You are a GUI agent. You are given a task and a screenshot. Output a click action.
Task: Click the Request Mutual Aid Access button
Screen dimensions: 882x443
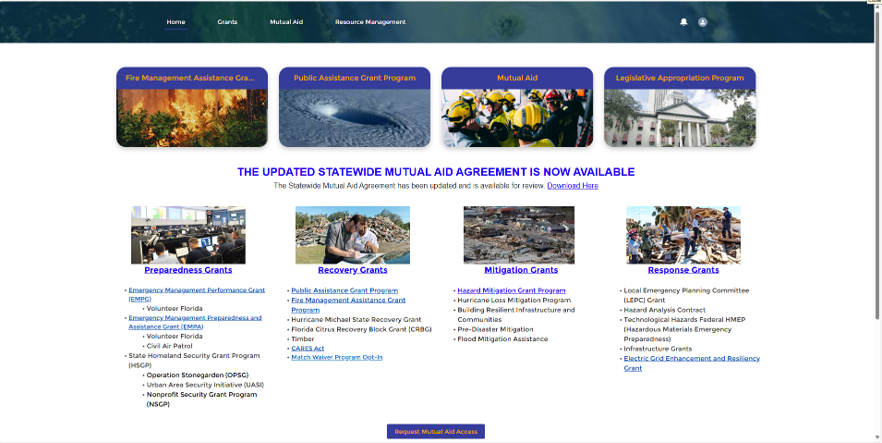click(436, 431)
